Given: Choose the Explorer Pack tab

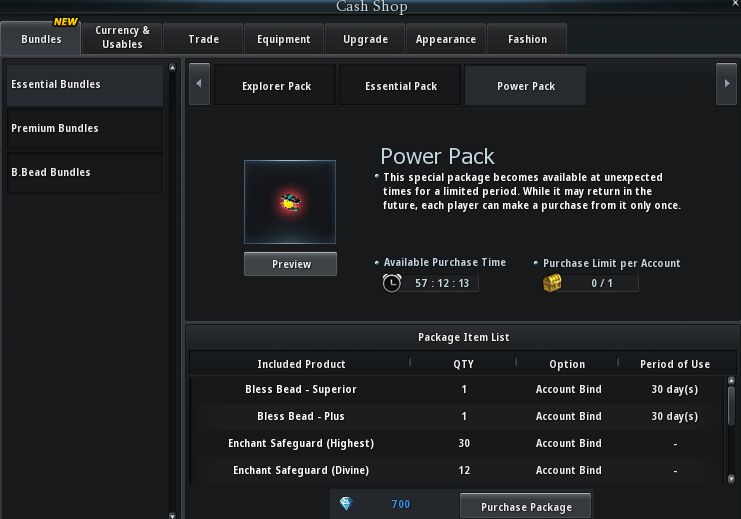Looking at the screenshot, I should tap(276, 86).
